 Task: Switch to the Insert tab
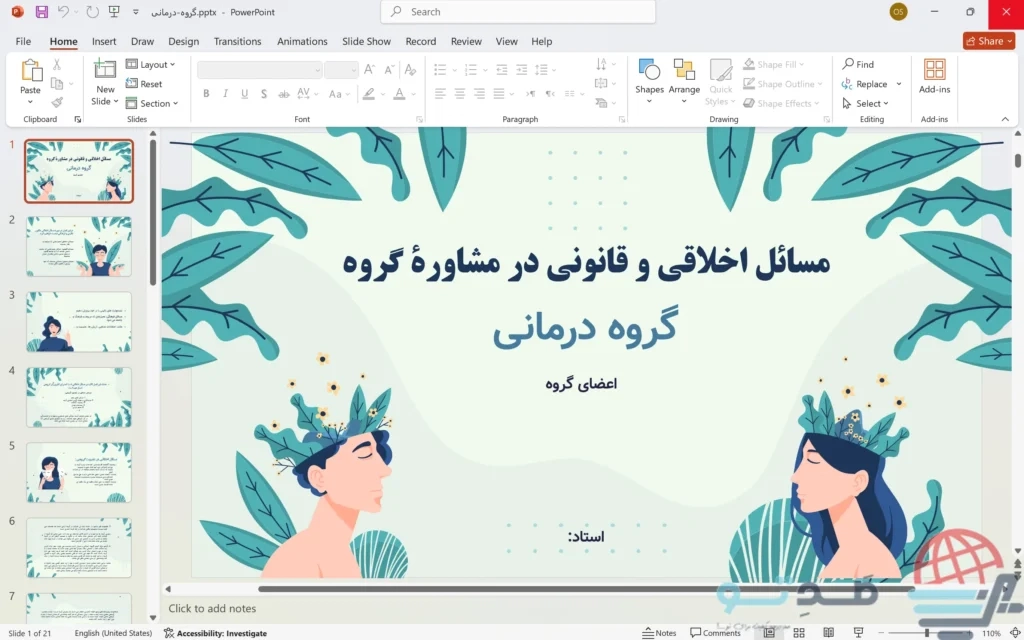[x=104, y=41]
